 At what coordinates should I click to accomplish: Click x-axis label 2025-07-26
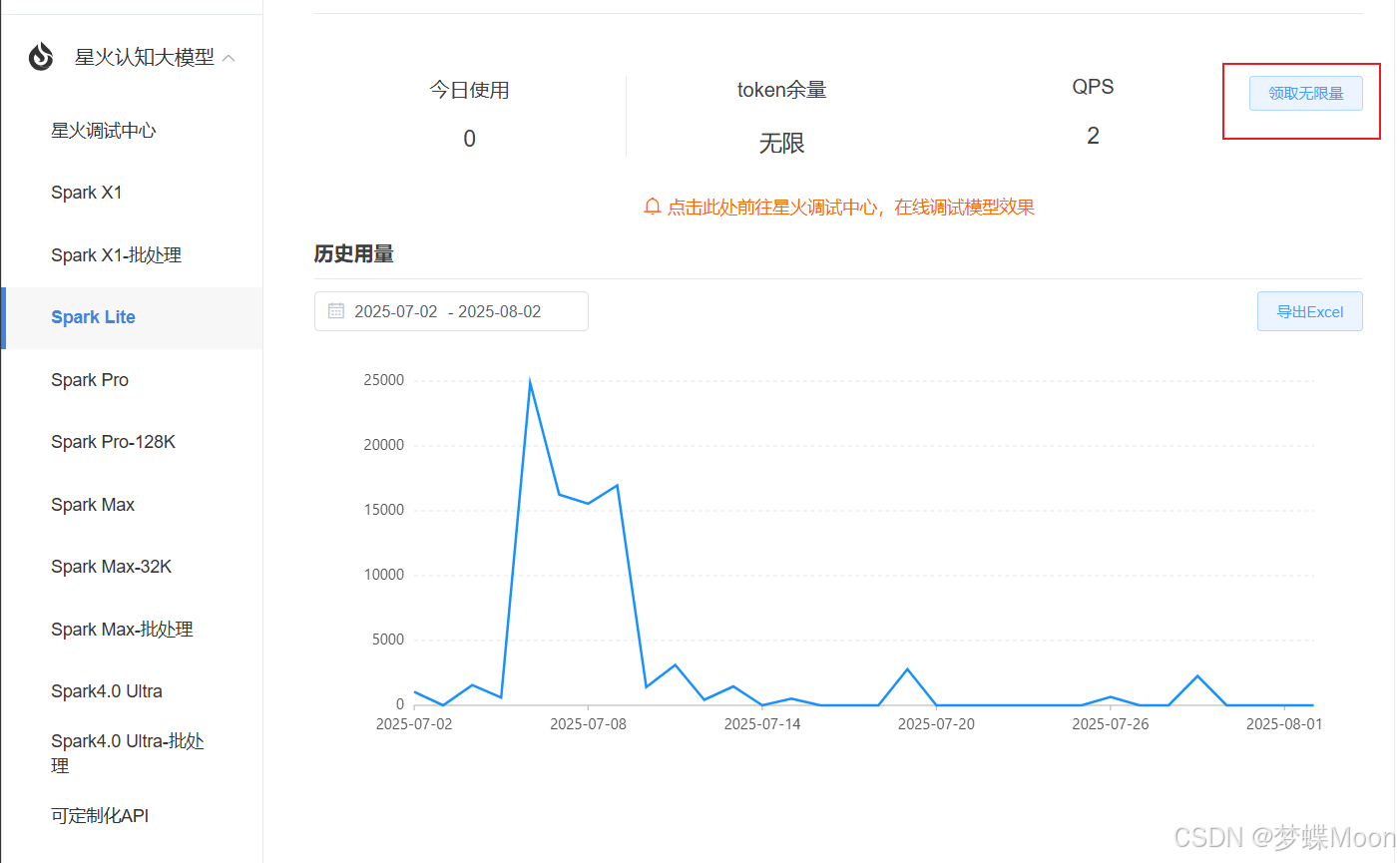[x=1111, y=724]
